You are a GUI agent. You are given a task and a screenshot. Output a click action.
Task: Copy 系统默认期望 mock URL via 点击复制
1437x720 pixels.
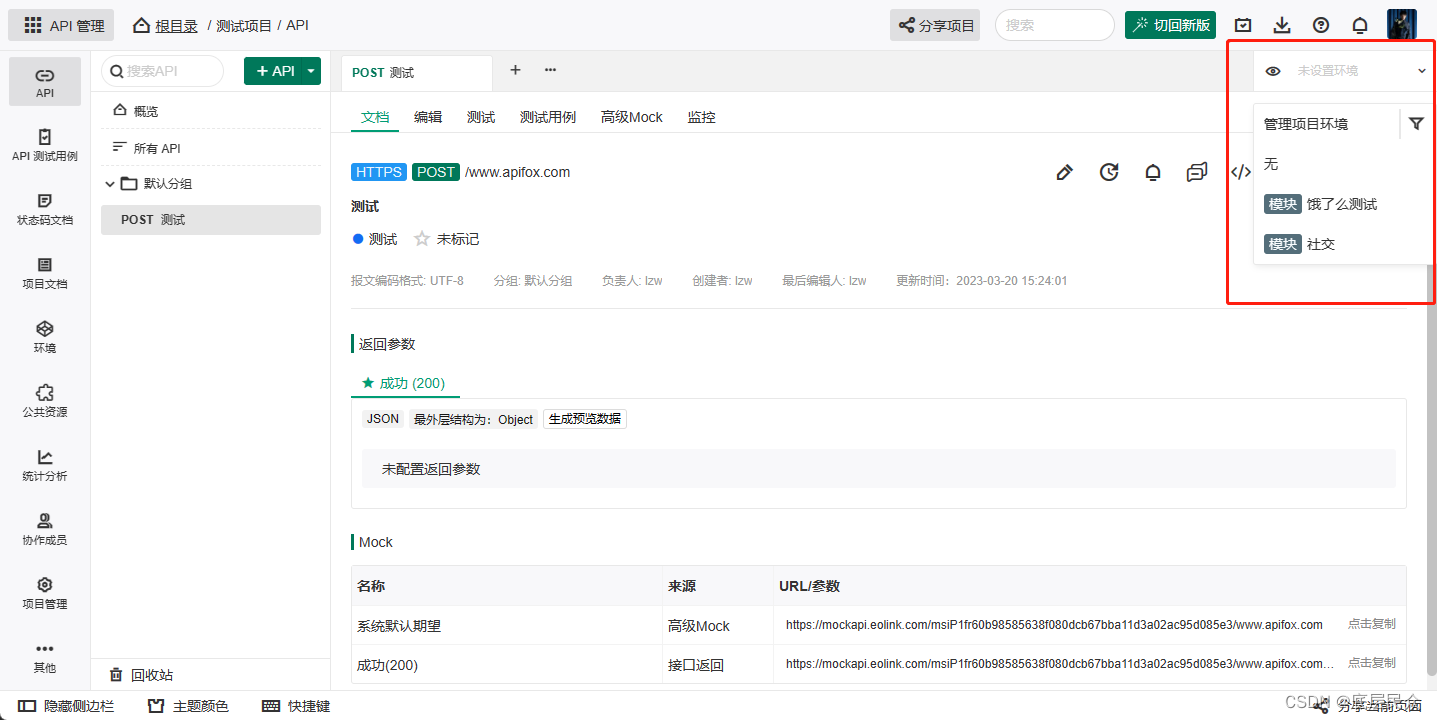point(1371,624)
